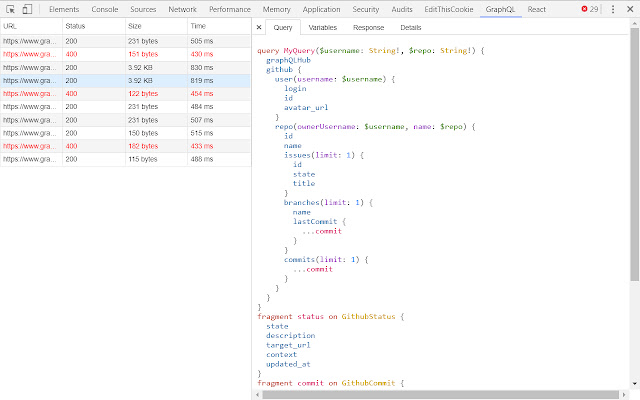Viewport: 640px width, 400px height.
Task: Click the Status column header
Action: 76,24
